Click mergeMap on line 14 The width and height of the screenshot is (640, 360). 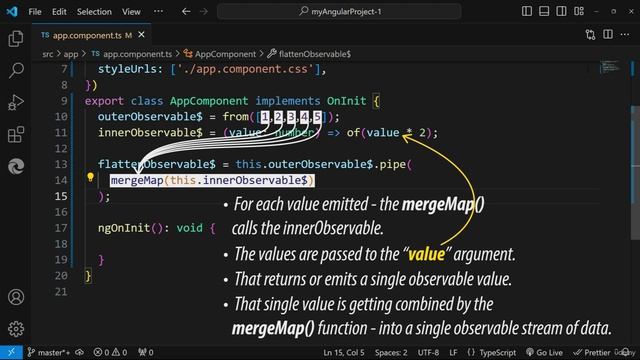137,180
